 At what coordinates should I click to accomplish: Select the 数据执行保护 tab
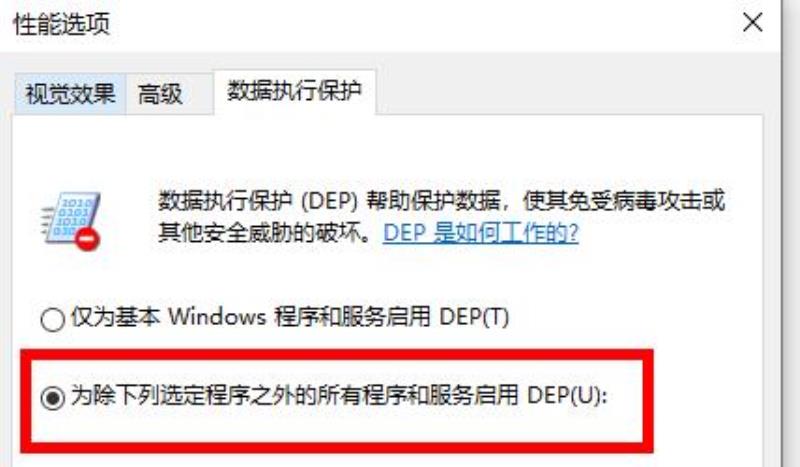point(294,92)
